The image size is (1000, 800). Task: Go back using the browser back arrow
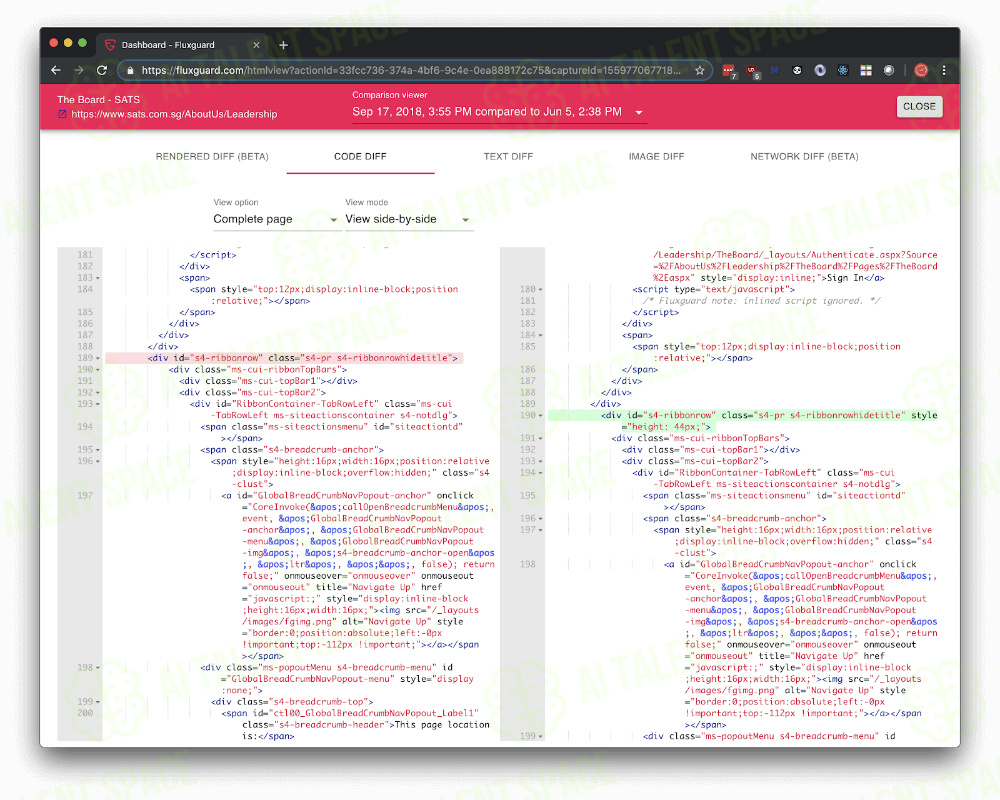[56, 70]
